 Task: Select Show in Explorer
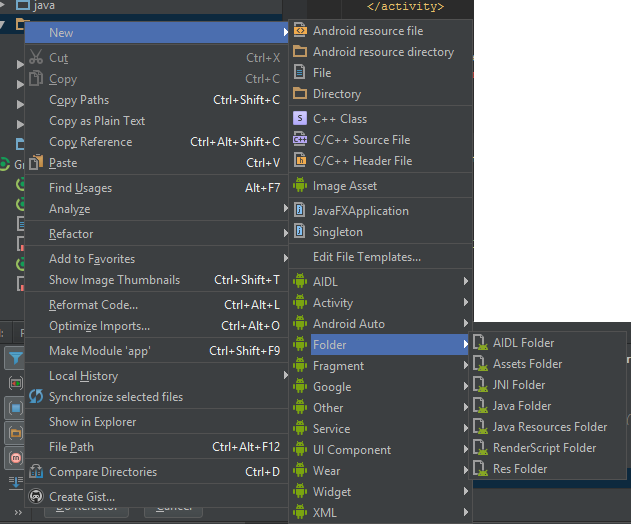157,421
